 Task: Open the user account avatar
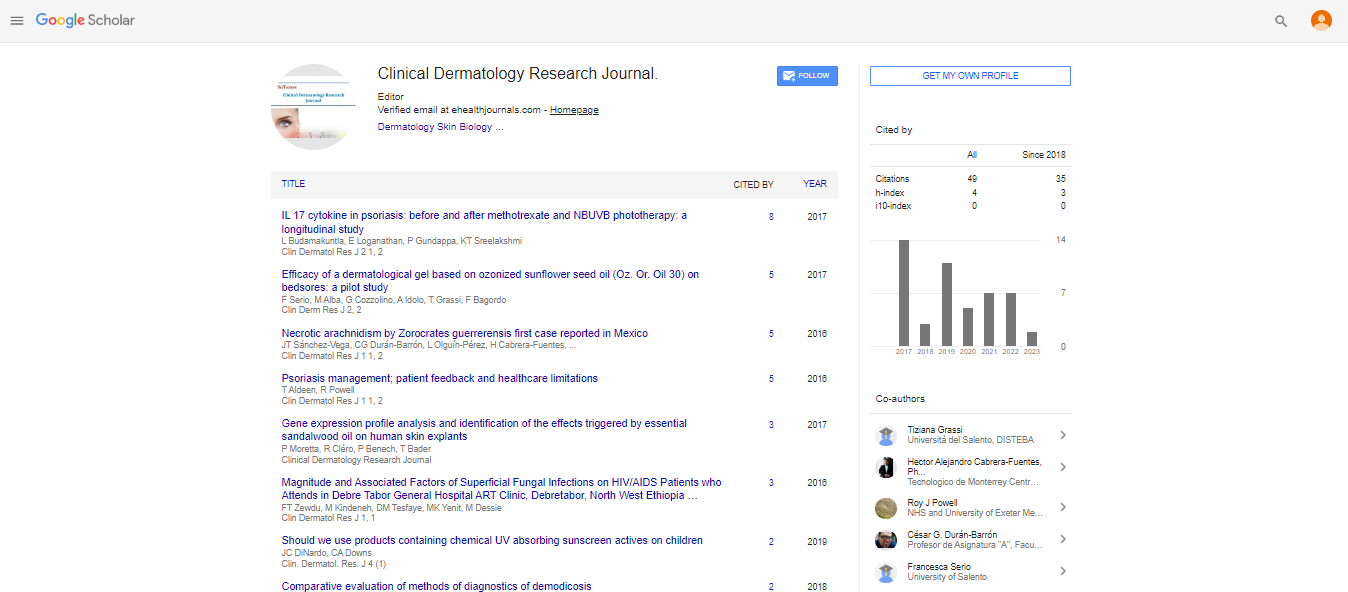tap(1321, 20)
